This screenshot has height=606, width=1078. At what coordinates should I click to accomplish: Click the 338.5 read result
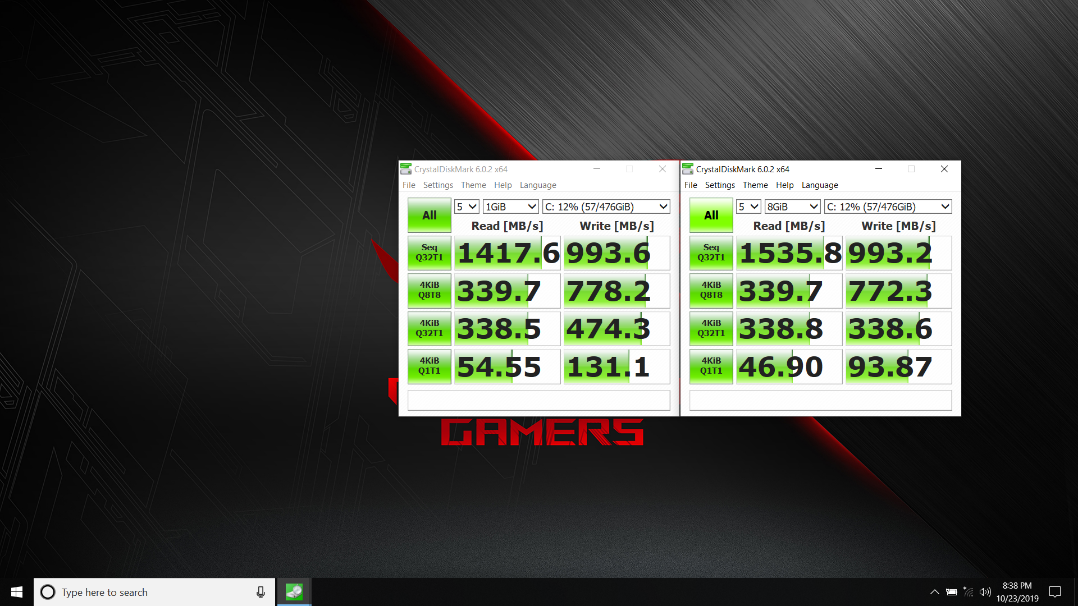point(507,328)
